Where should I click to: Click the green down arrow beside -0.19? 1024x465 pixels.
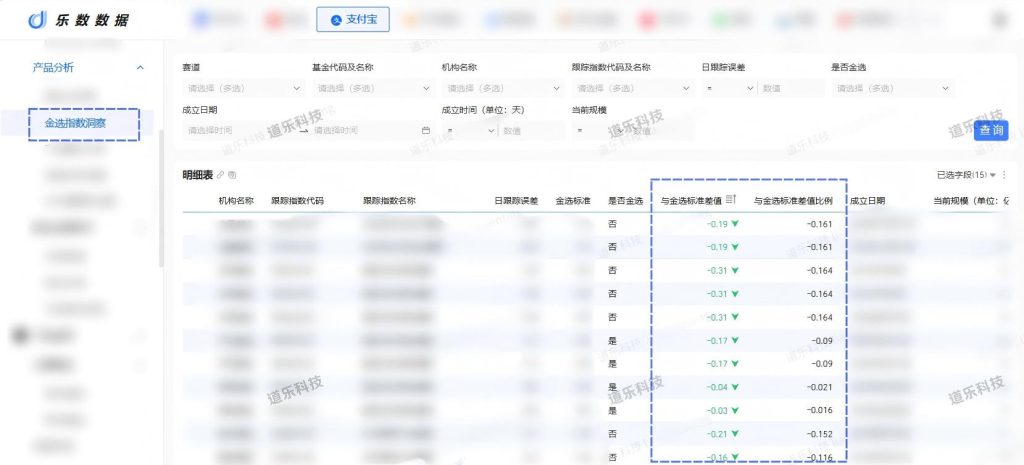736,224
